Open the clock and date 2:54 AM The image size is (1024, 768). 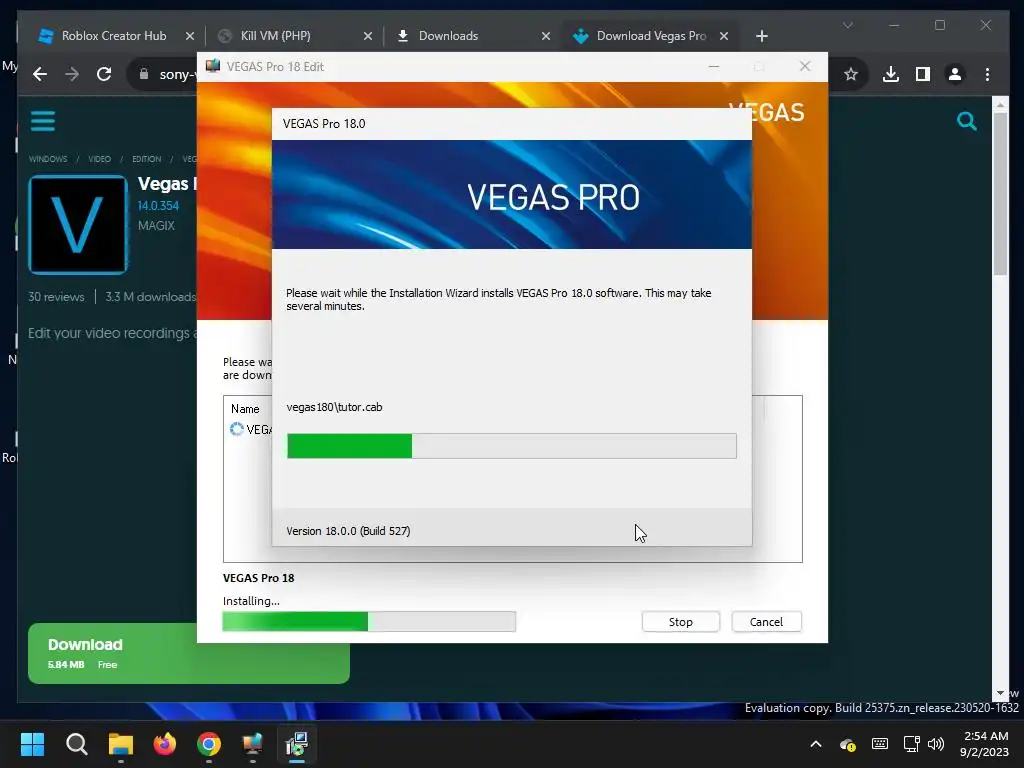984,744
